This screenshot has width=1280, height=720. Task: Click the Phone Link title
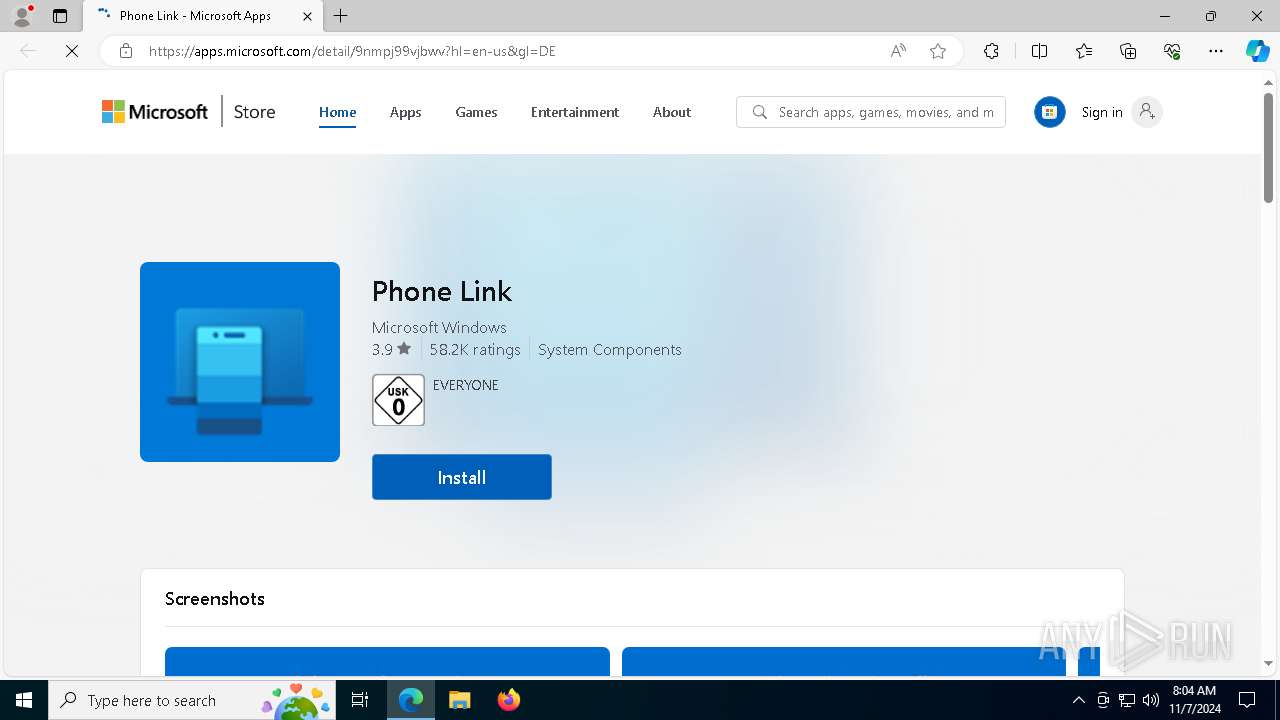coord(442,291)
